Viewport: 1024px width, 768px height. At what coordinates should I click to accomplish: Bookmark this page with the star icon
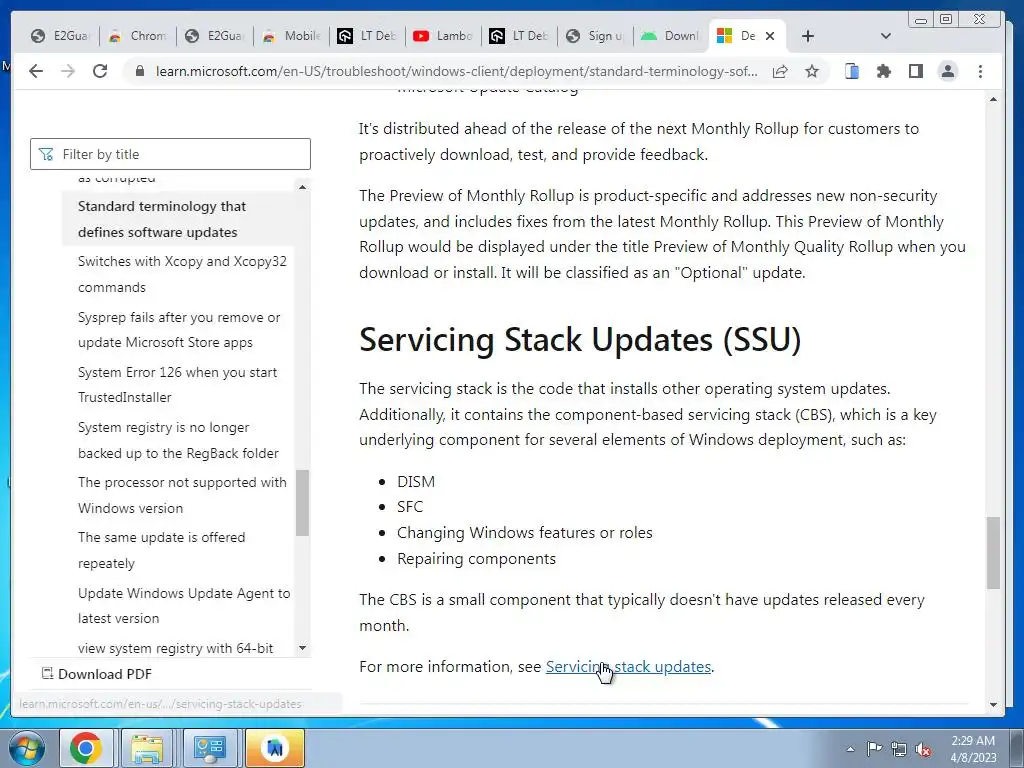click(812, 71)
